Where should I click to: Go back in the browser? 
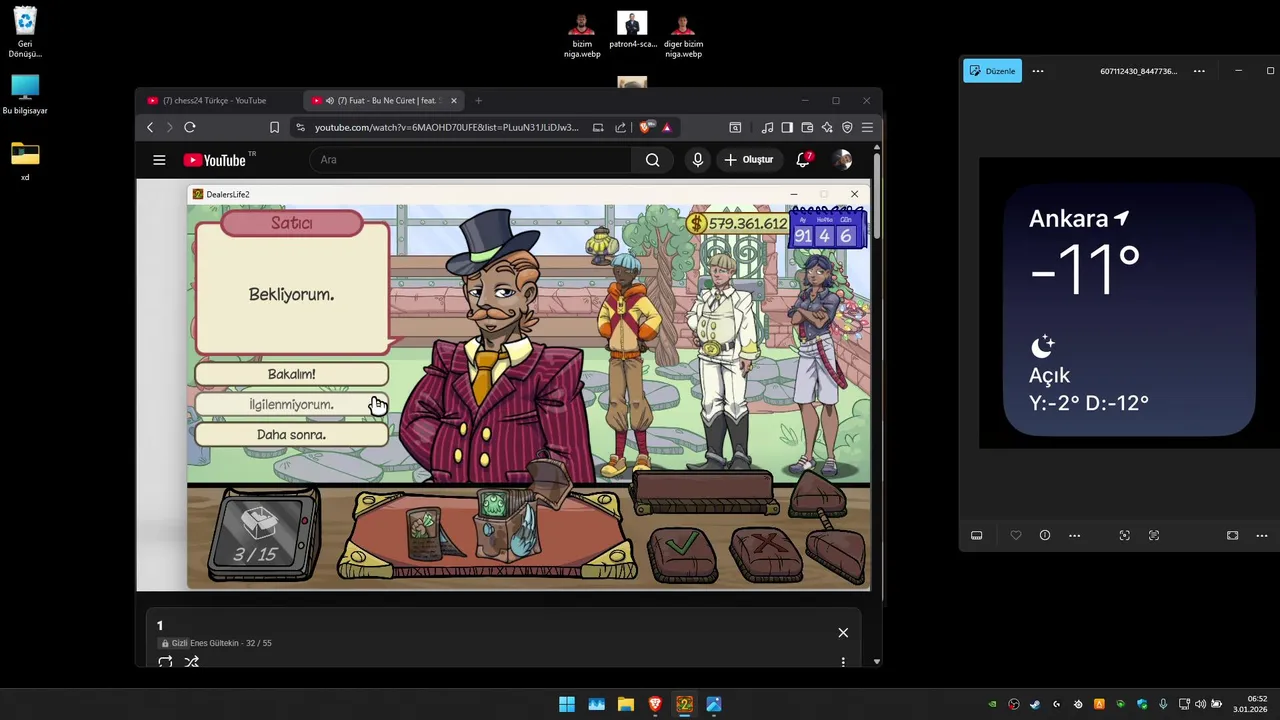click(x=150, y=127)
